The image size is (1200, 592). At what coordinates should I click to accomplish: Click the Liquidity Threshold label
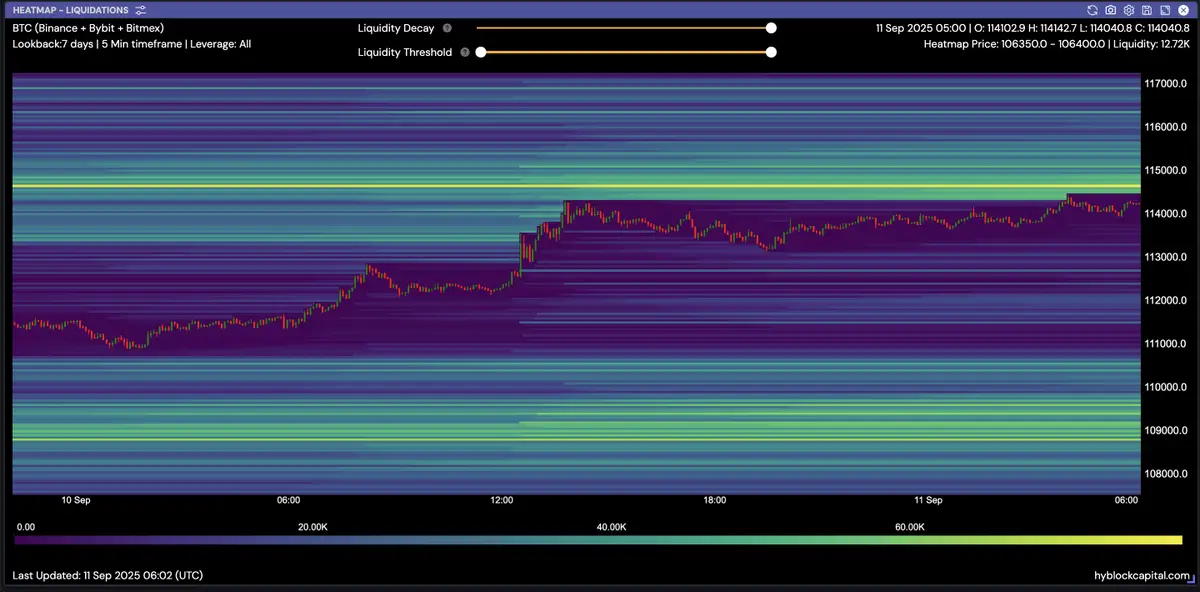pyautogui.click(x=405, y=52)
